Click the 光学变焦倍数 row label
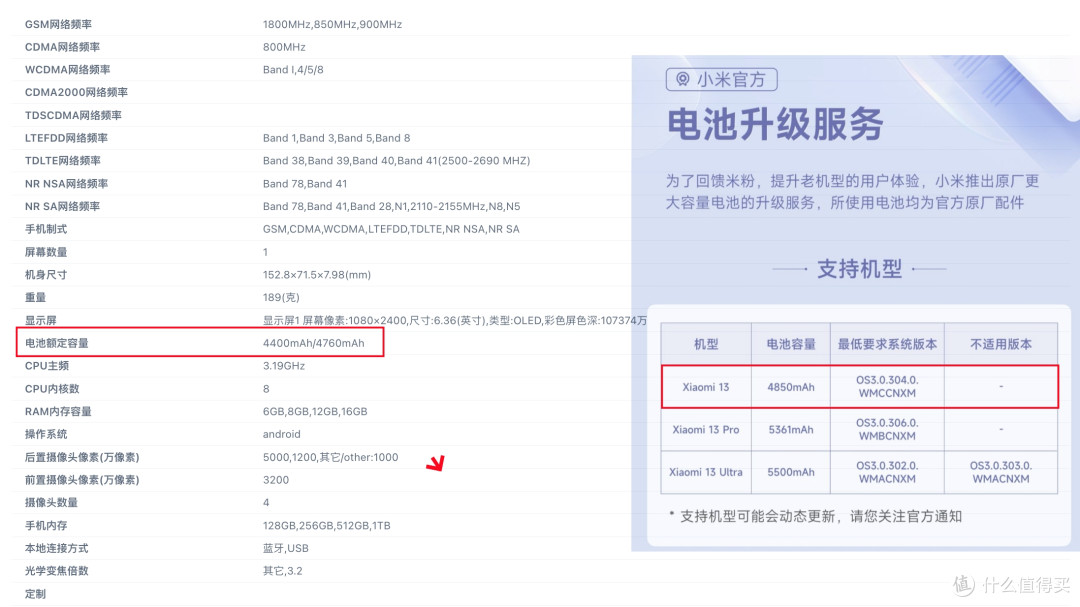The width and height of the screenshot is (1080, 607). (56, 571)
